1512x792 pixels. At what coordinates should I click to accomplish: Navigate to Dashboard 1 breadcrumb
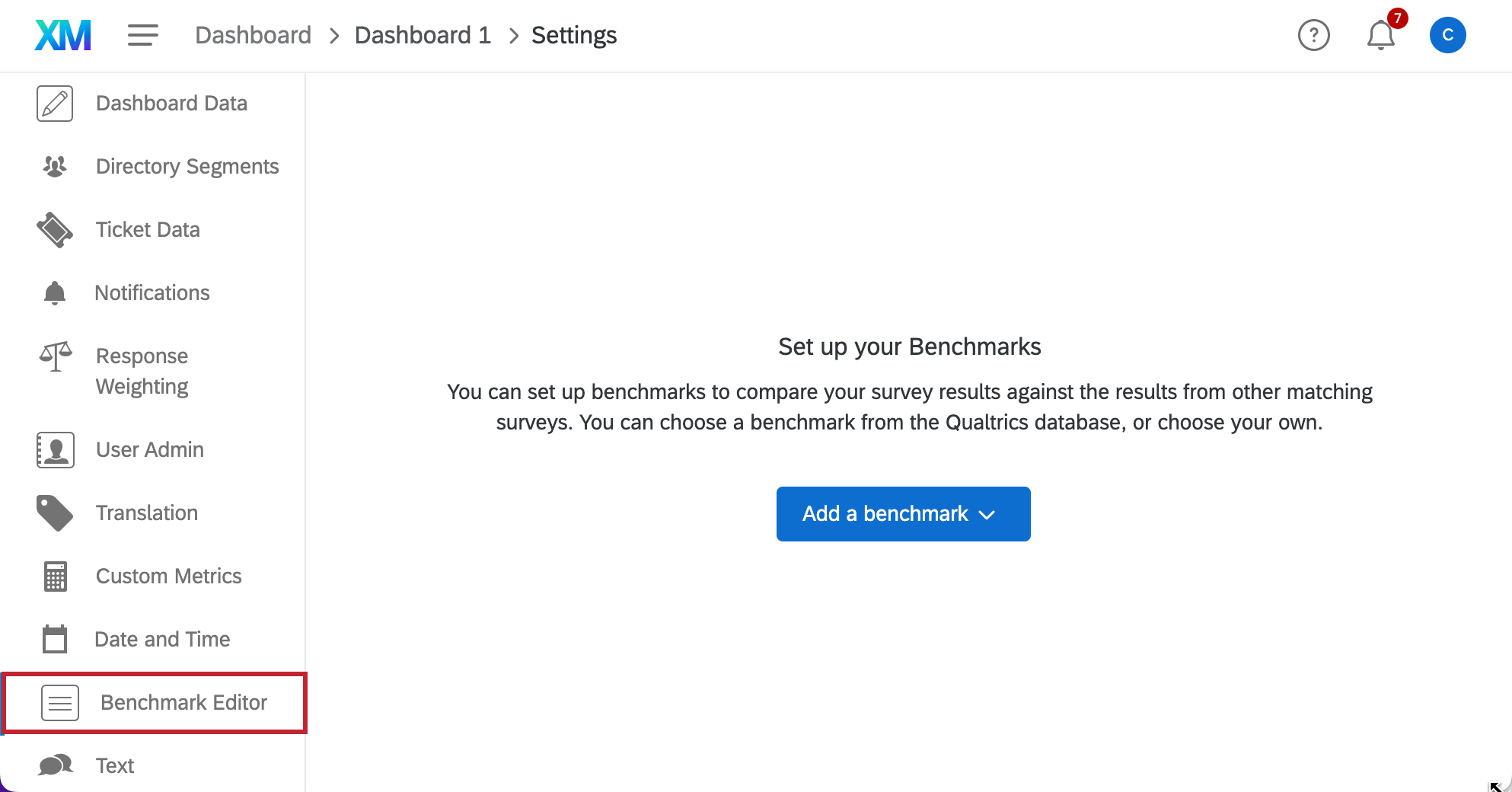click(423, 35)
